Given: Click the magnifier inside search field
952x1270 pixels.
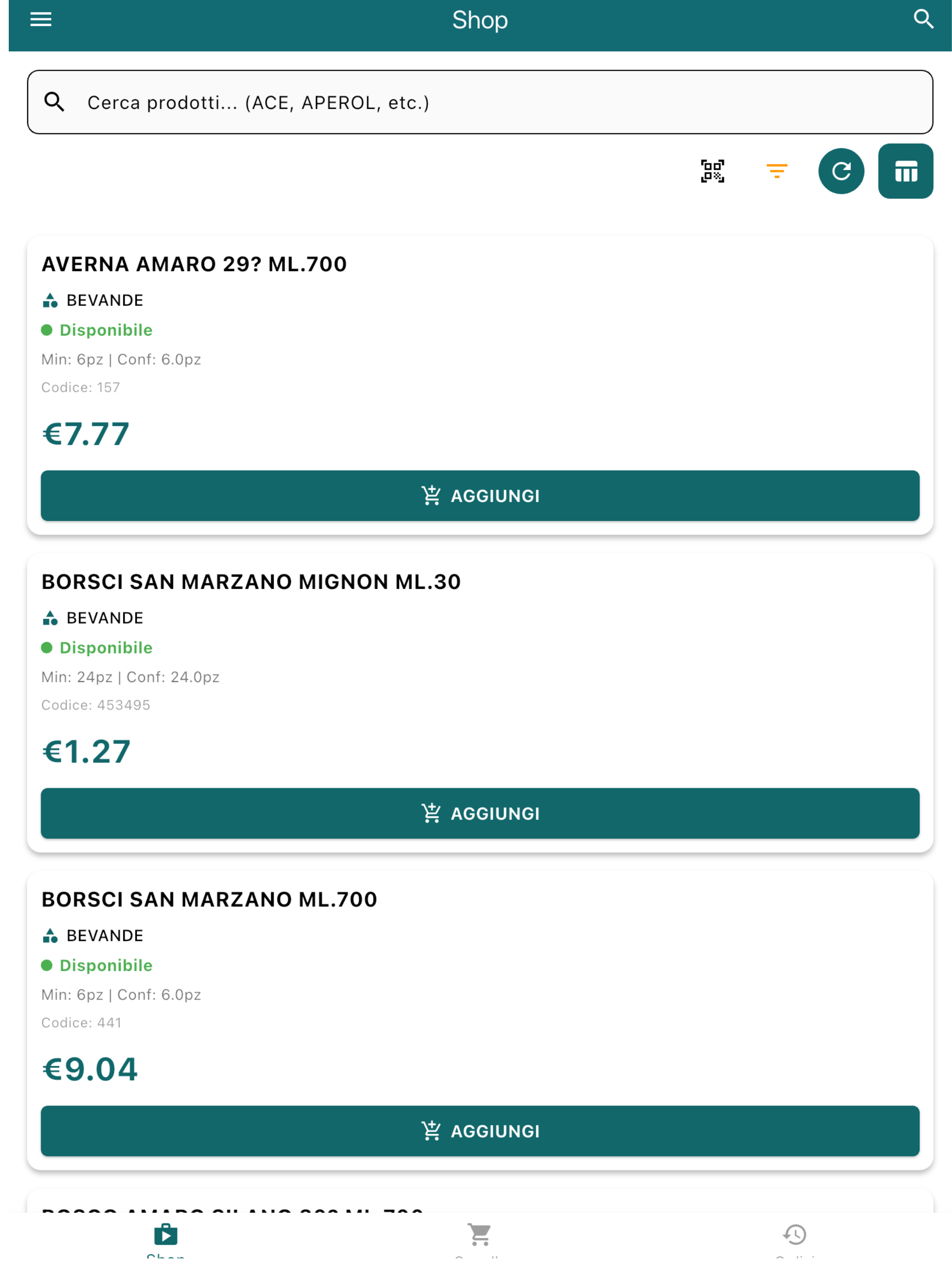Looking at the screenshot, I should tap(54, 102).
